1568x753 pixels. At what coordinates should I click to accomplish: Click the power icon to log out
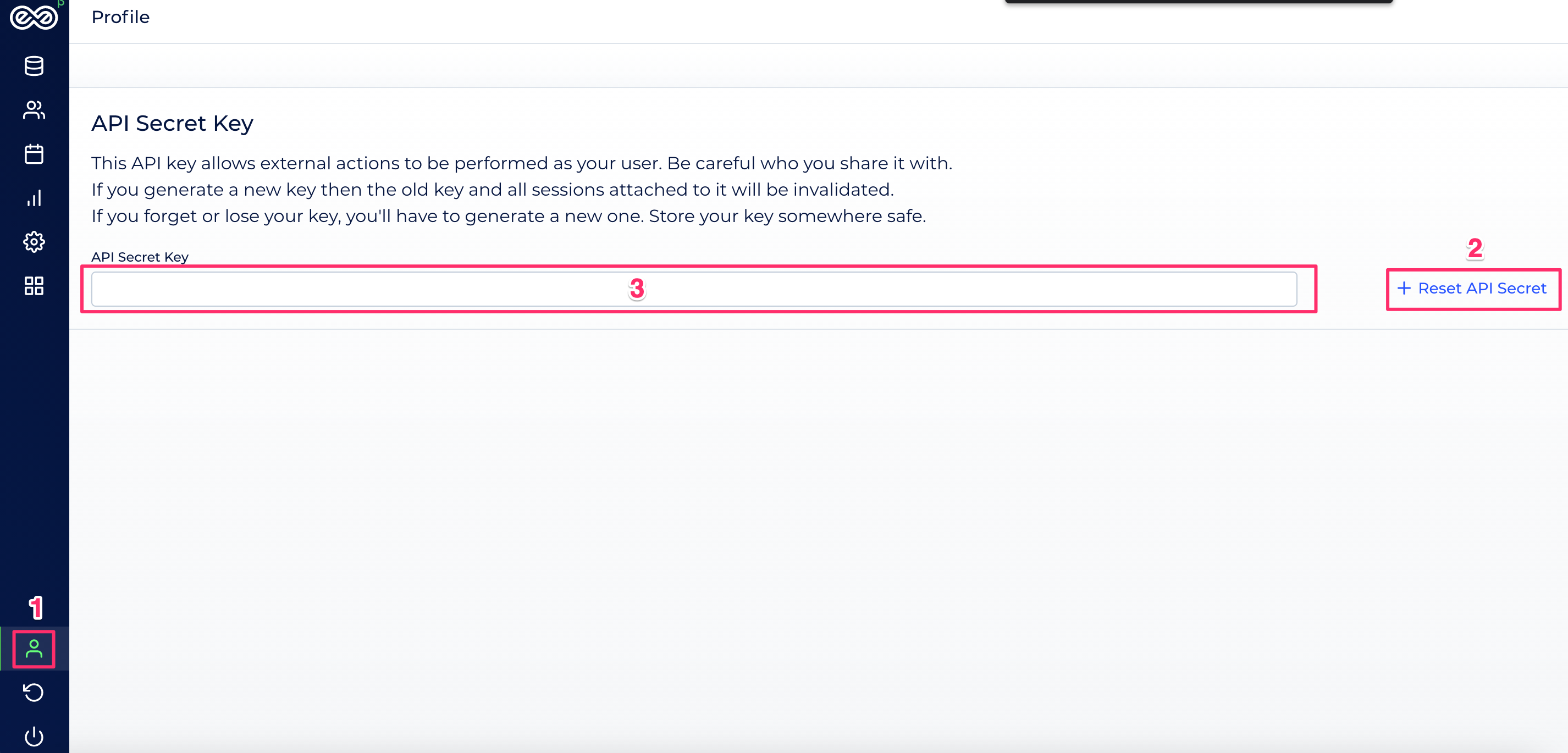point(34,737)
